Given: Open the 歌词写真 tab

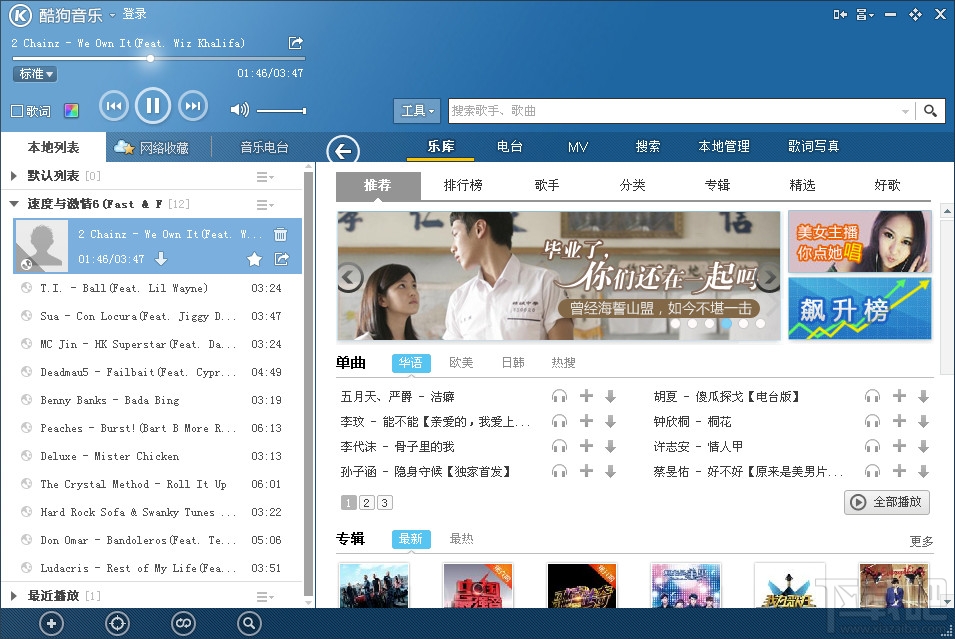Looking at the screenshot, I should [x=814, y=146].
